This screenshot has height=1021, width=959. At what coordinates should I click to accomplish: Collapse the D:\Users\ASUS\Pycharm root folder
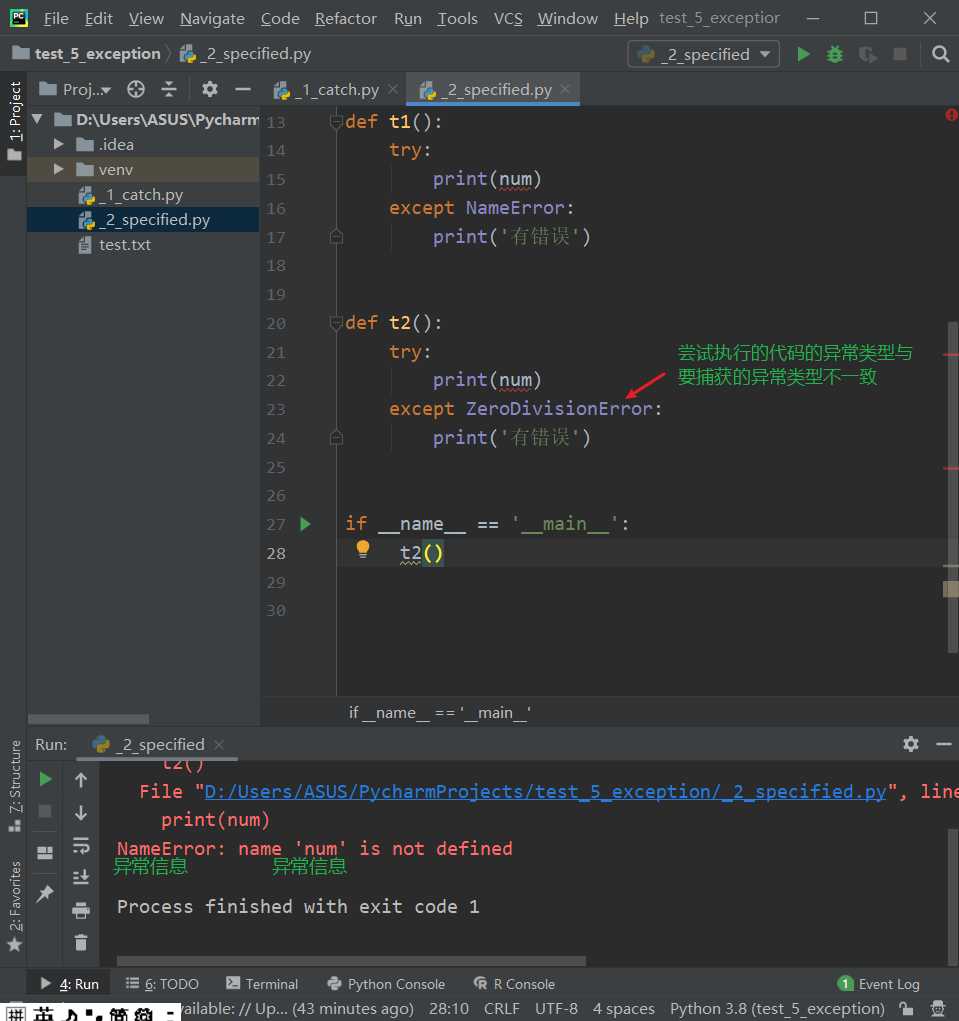38,119
